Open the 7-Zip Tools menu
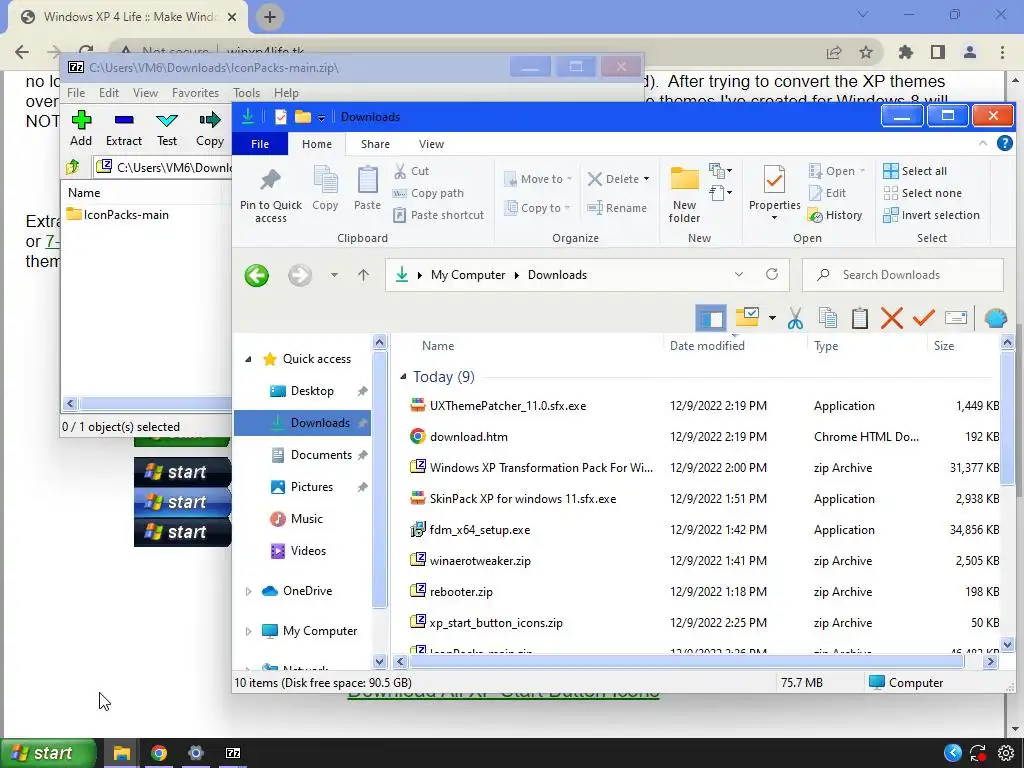The width and height of the screenshot is (1024, 768). tap(247, 93)
